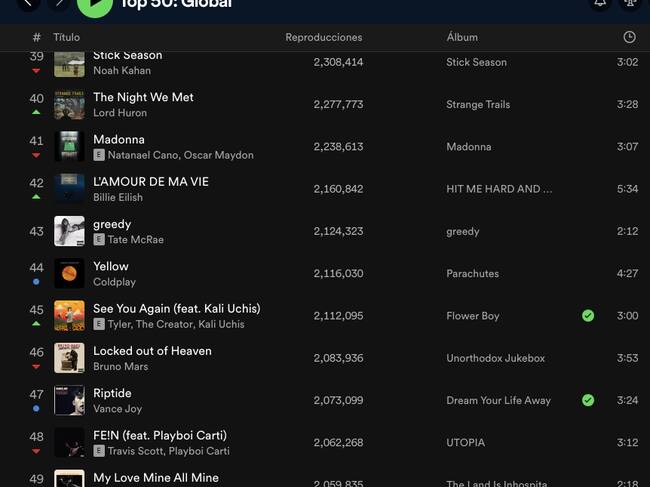
Task: Sort by the Álbum column header
Action: [x=462, y=37]
